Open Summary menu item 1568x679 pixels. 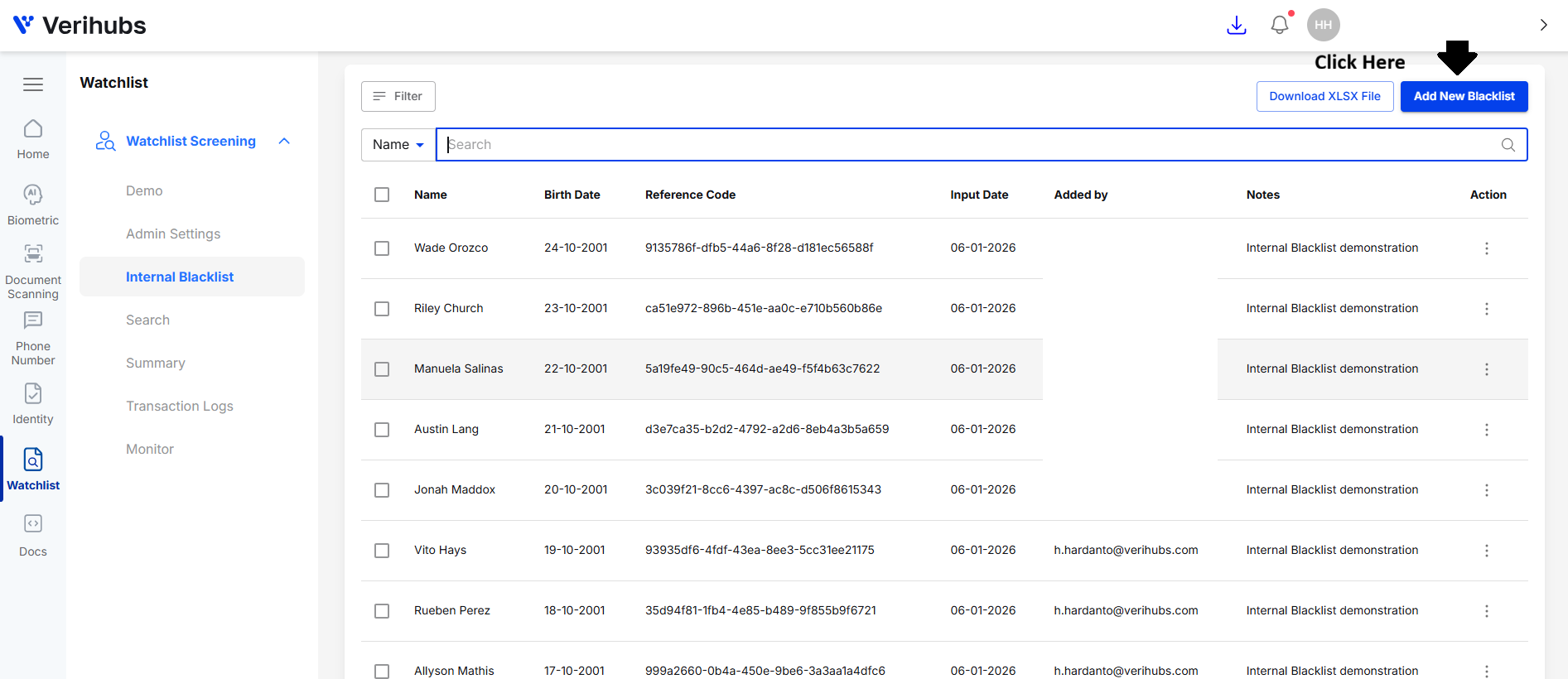156,363
